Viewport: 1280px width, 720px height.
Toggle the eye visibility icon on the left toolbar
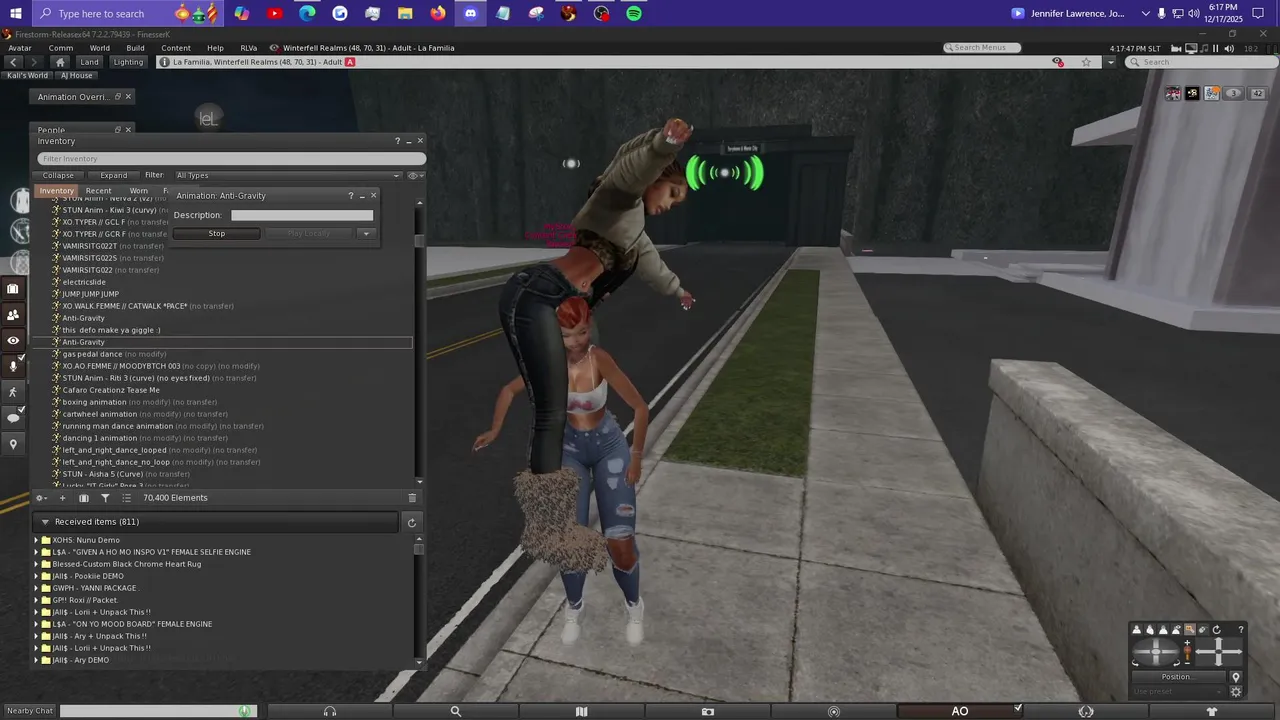pos(13,341)
